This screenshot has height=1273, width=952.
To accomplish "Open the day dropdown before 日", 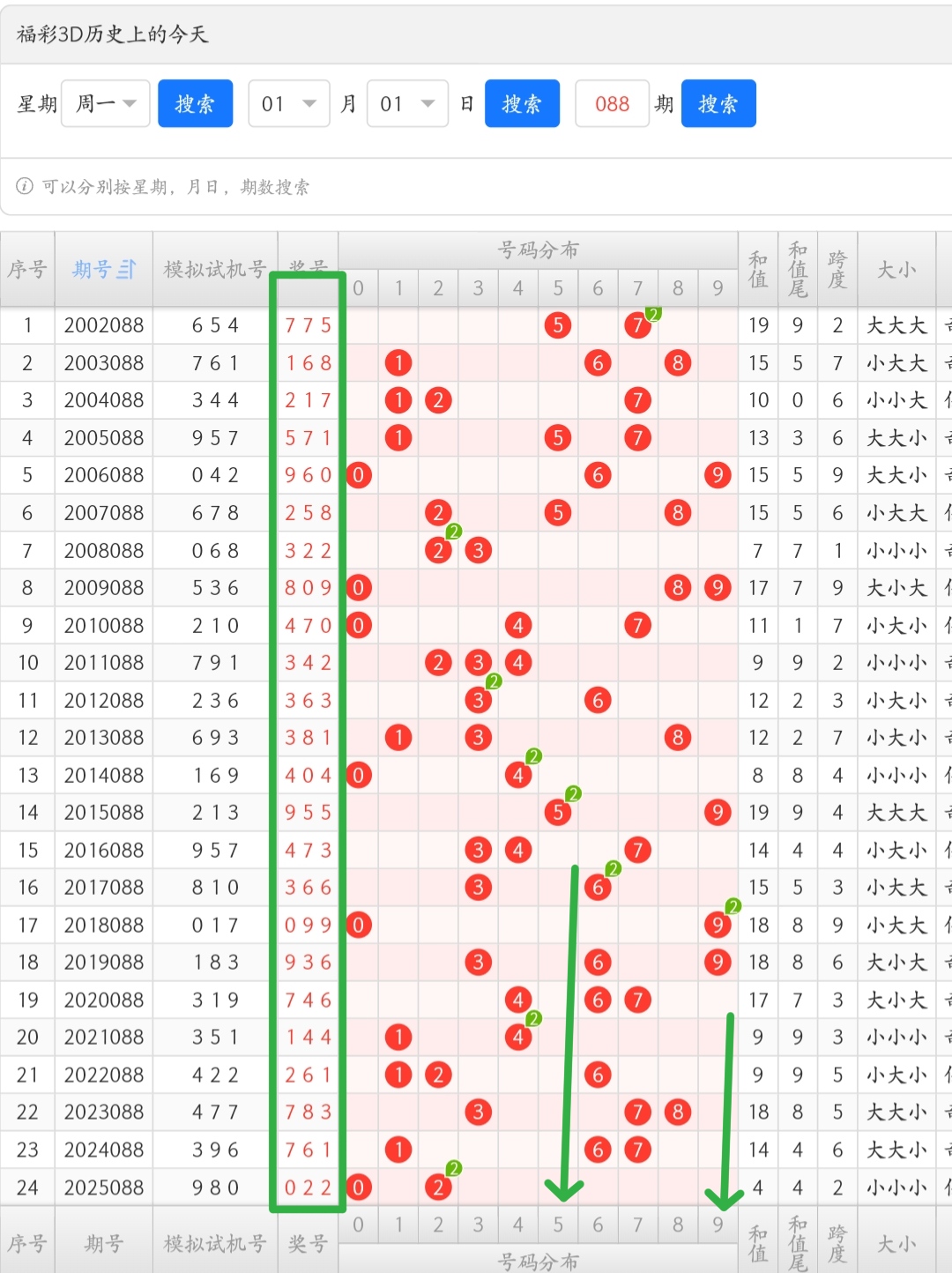I will (407, 104).
